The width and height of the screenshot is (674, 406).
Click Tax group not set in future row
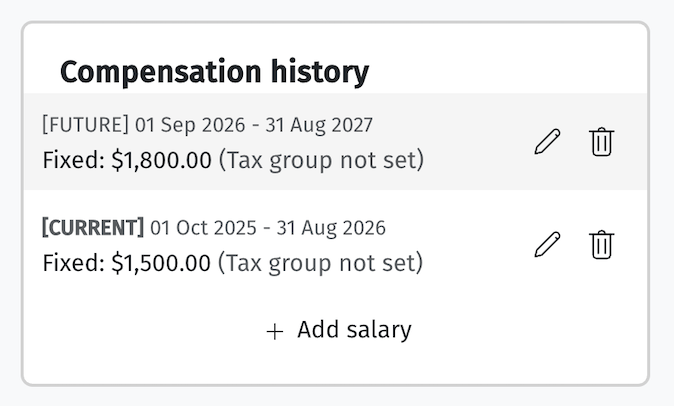pyautogui.click(x=322, y=160)
